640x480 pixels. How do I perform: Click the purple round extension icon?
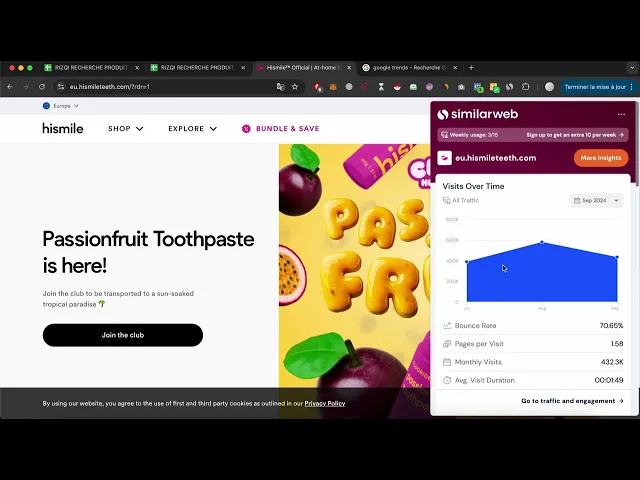[429, 87]
